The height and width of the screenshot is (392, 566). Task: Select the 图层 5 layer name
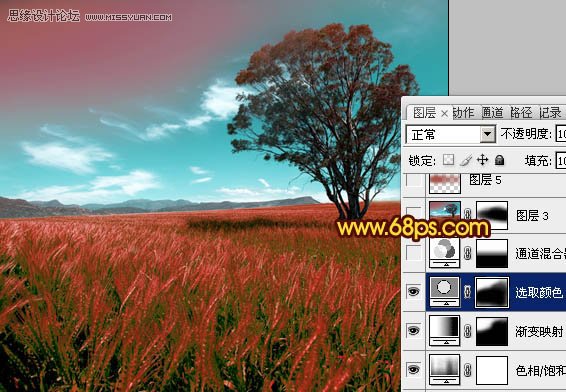tap(485, 179)
